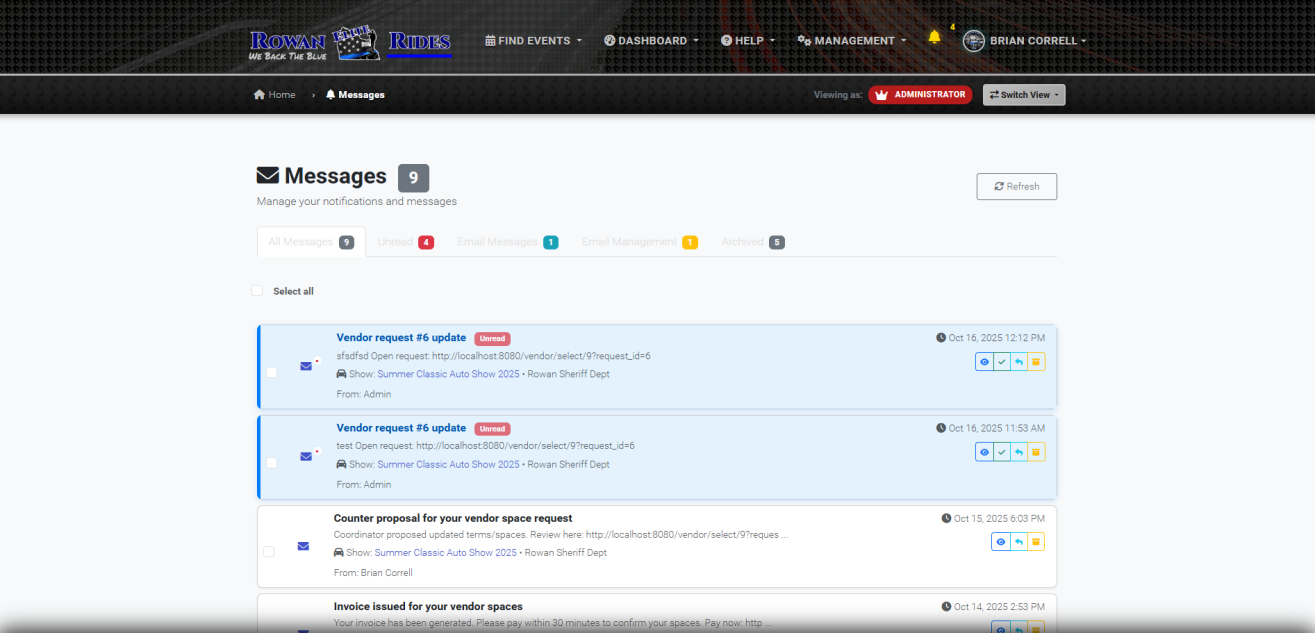Archive the 11:53 AM vendor request message

pos(1036,452)
